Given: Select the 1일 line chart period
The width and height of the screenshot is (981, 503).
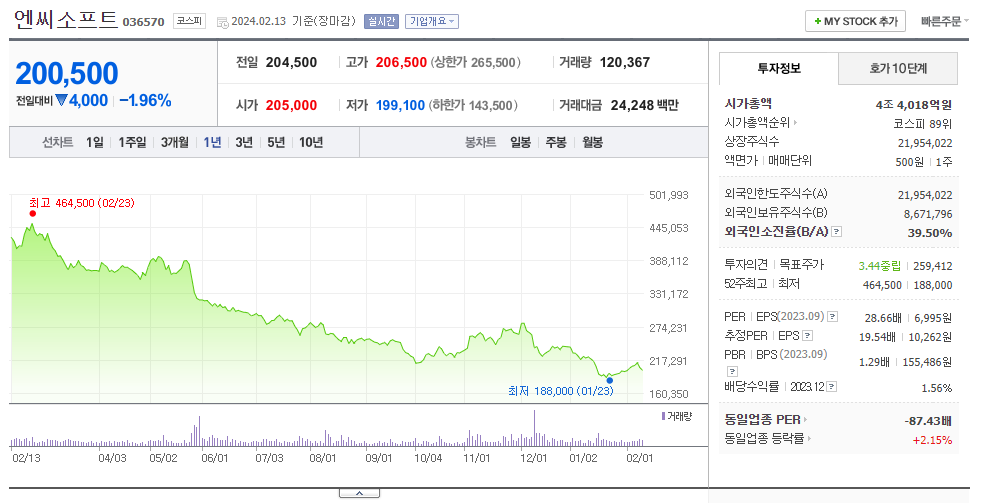Looking at the screenshot, I should tap(95, 143).
